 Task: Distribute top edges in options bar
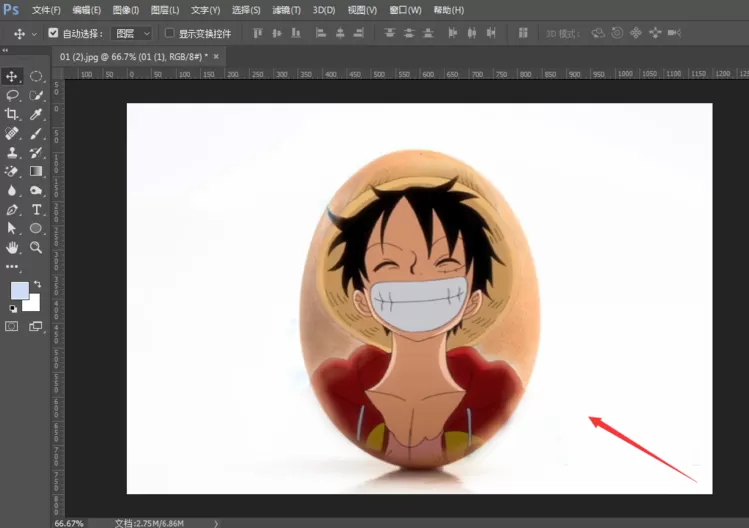390,33
